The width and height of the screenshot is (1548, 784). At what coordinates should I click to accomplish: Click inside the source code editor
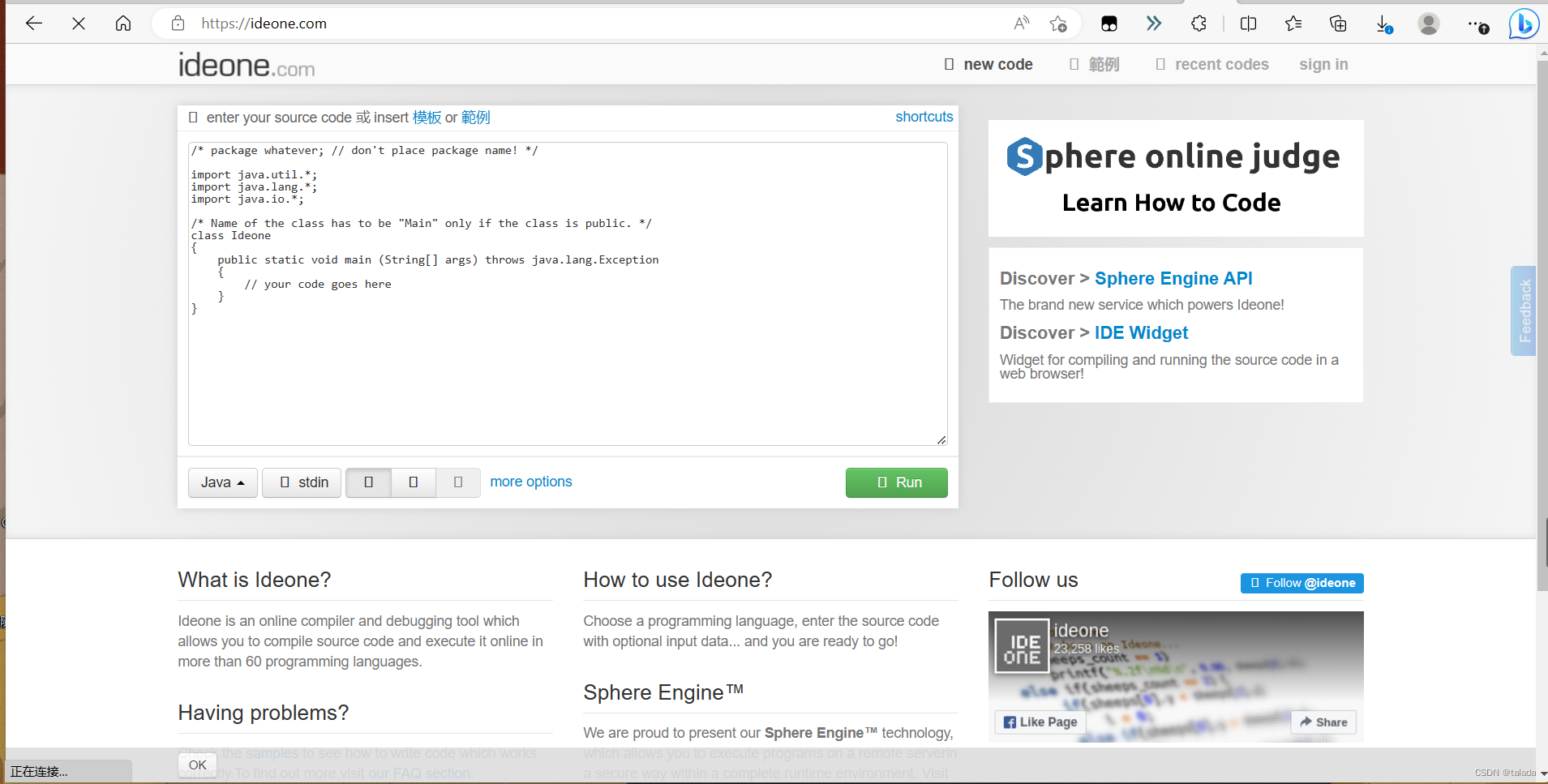coord(568,293)
